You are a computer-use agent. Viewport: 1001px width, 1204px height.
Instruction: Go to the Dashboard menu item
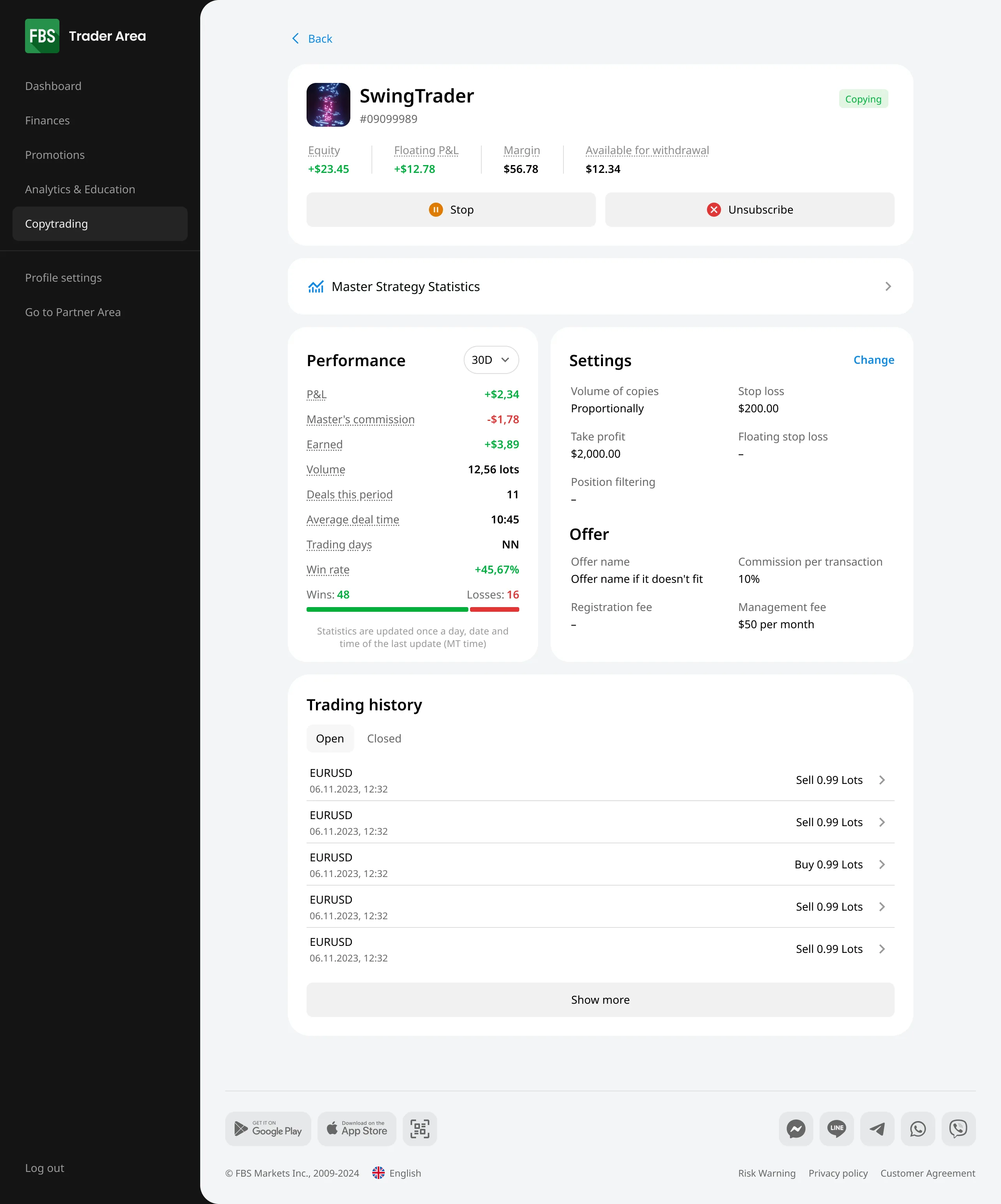[53, 86]
